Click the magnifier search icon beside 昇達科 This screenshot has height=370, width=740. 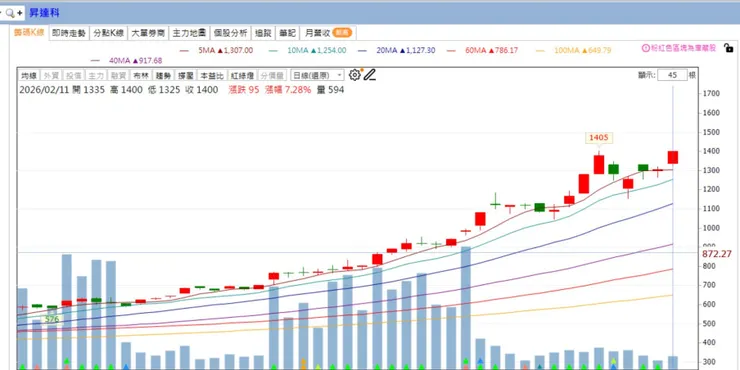[9, 13]
